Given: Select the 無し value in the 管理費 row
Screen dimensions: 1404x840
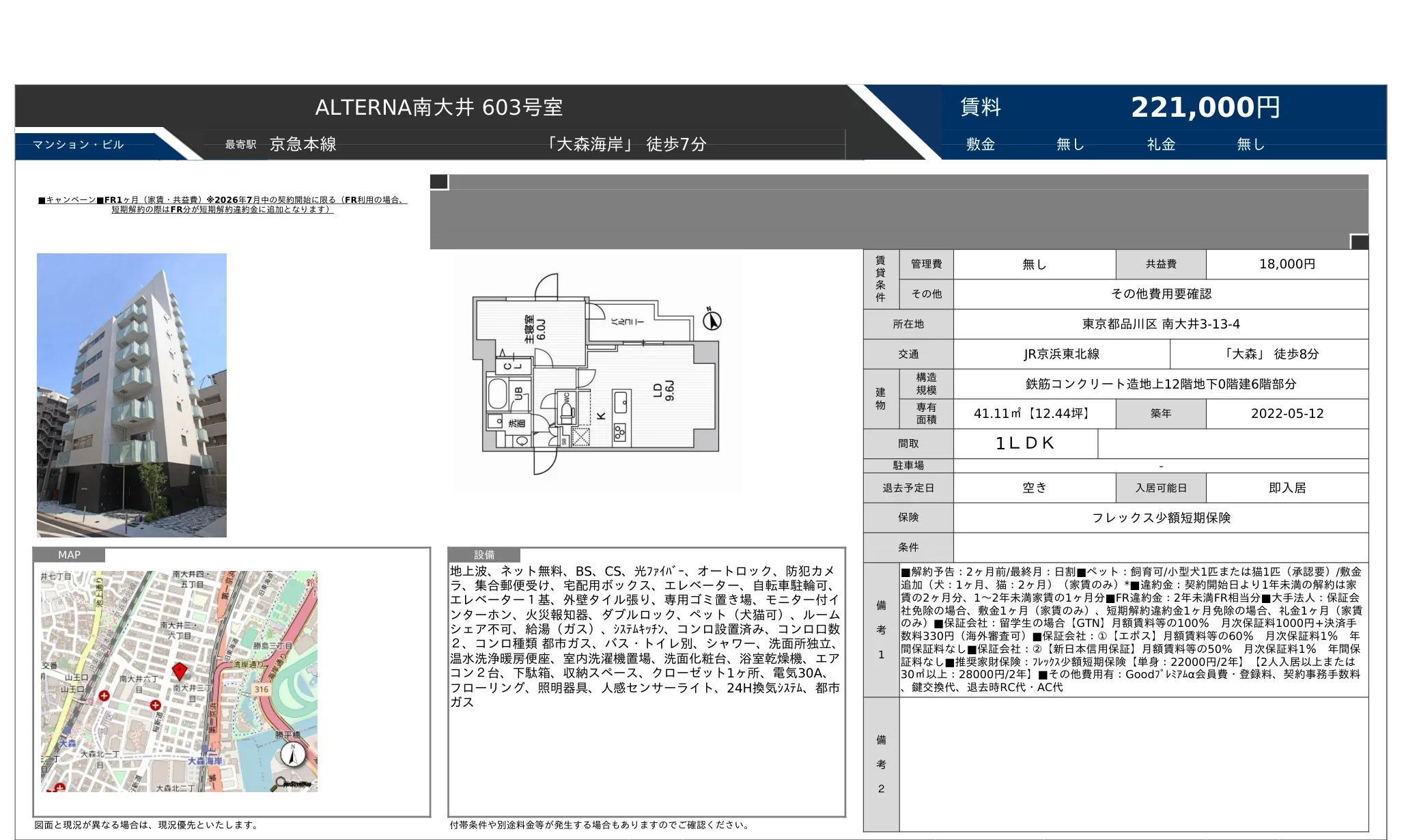Looking at the screenshot, I should (1035, 264).
